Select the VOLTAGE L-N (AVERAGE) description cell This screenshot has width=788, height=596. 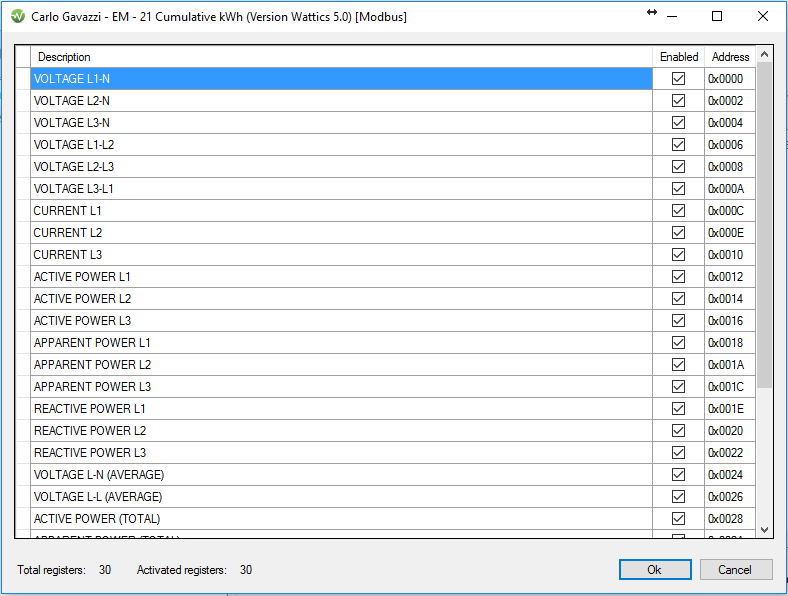pyautogui.click(x=342, y=474)
